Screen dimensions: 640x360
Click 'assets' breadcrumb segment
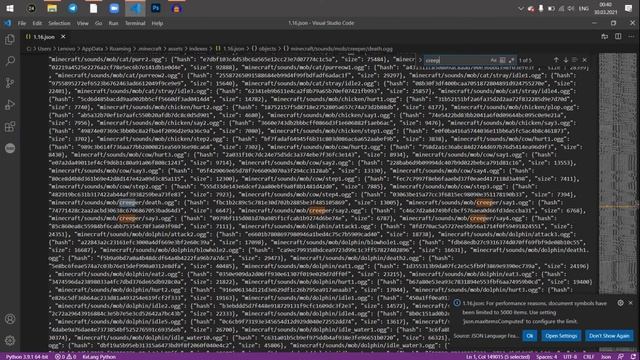click(176, 49)
